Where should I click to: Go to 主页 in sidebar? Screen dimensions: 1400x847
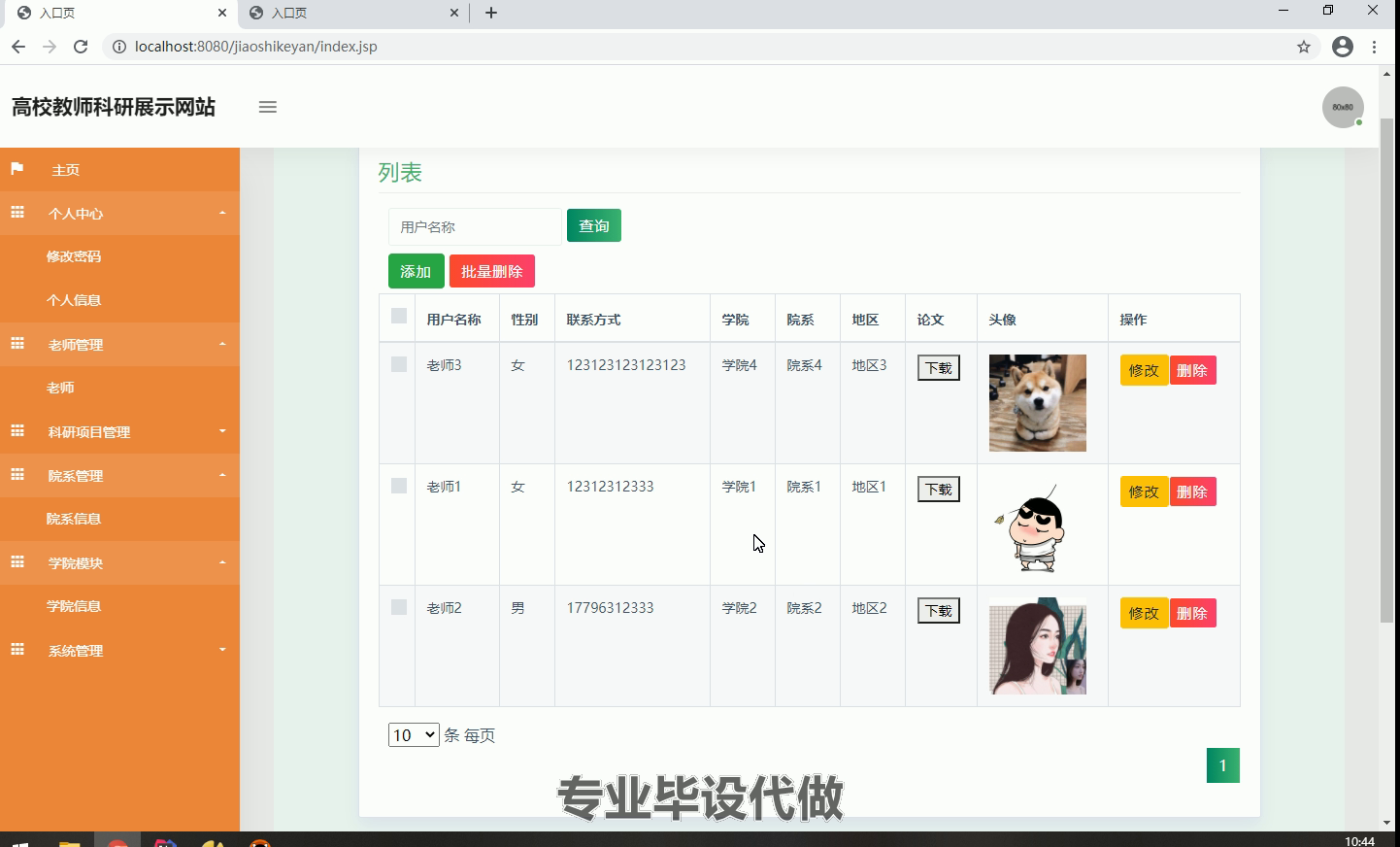66,170
